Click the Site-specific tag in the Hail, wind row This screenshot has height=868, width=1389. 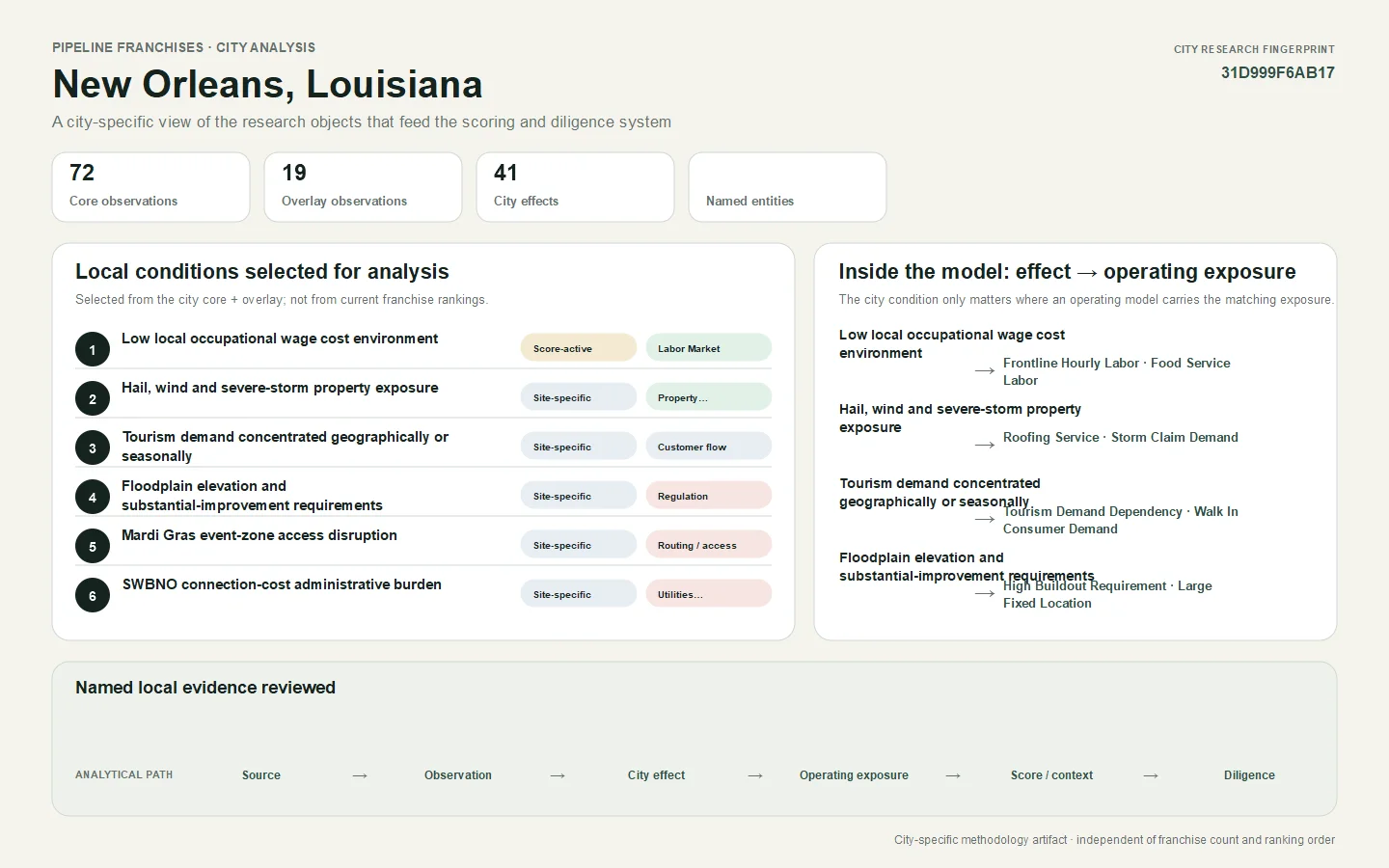(579, 397)
